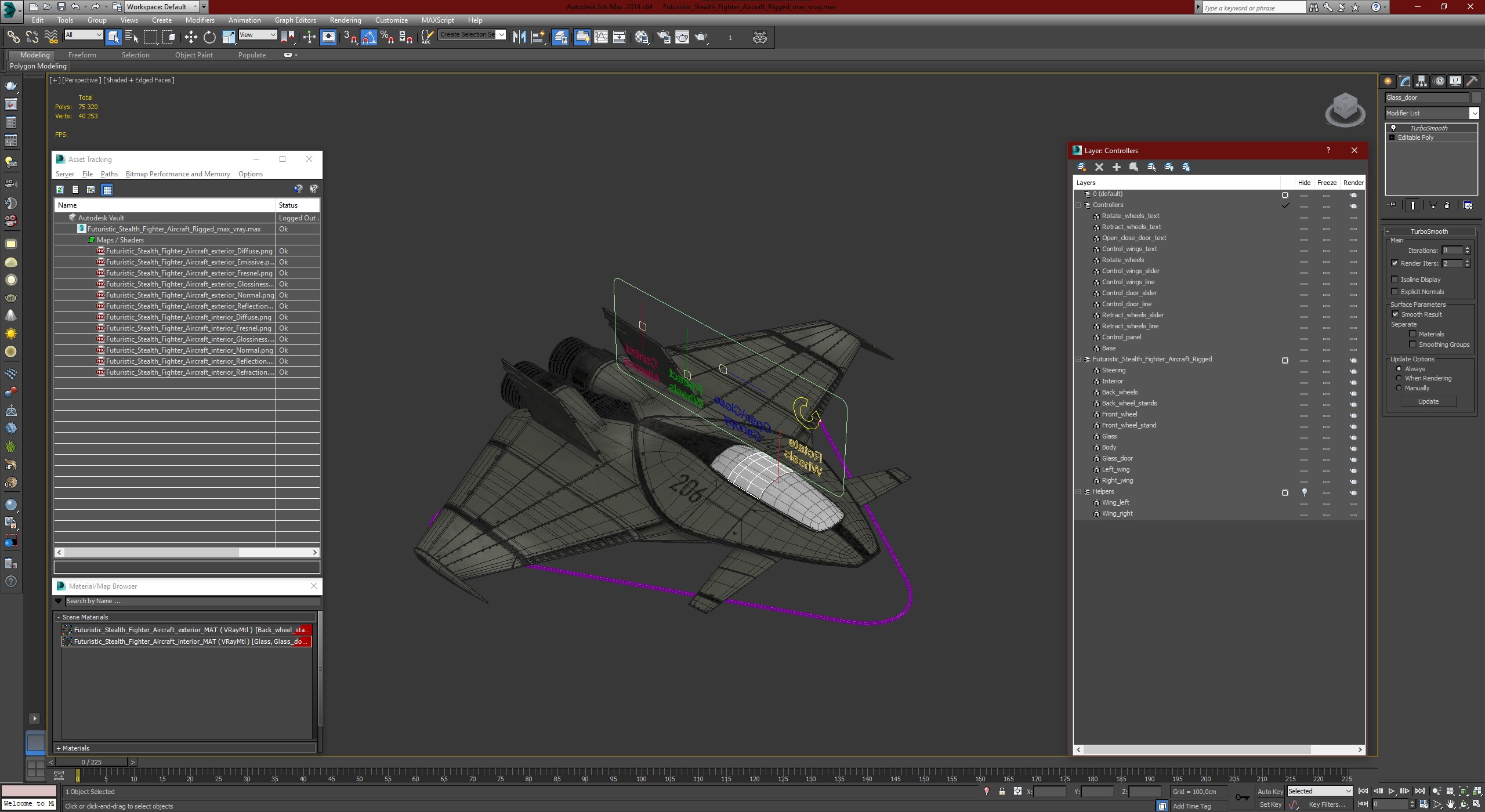Click the Set Keys key icon
The width and height of the screenshot is (1485, 812).
(x=1242, y=797)
